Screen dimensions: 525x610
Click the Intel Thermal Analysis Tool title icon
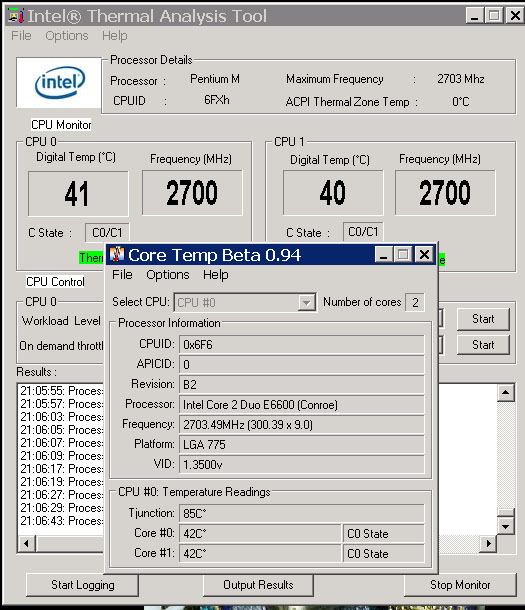tap(16, 16)
